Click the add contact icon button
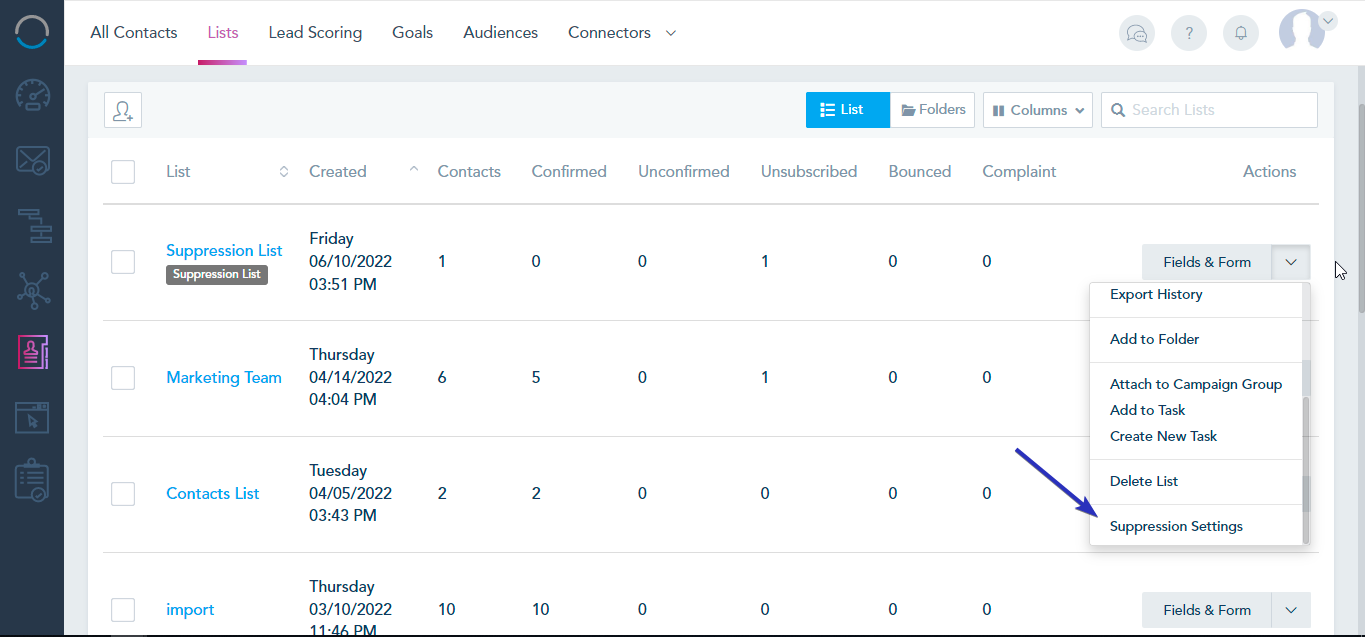1365x637 pixels. pyautogui.click(x=123, y=110)
